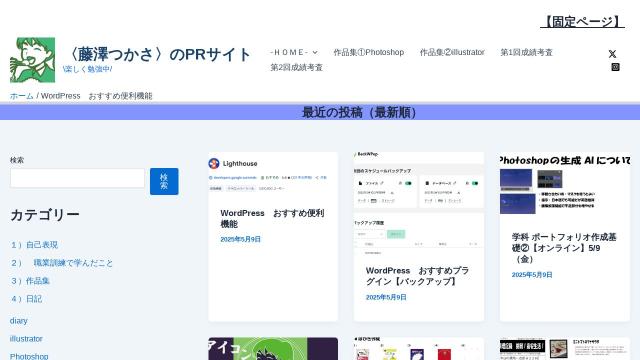Click the green cartoon site logo
This screenshot has width=640, height=360.
click(x=33, y=60)
